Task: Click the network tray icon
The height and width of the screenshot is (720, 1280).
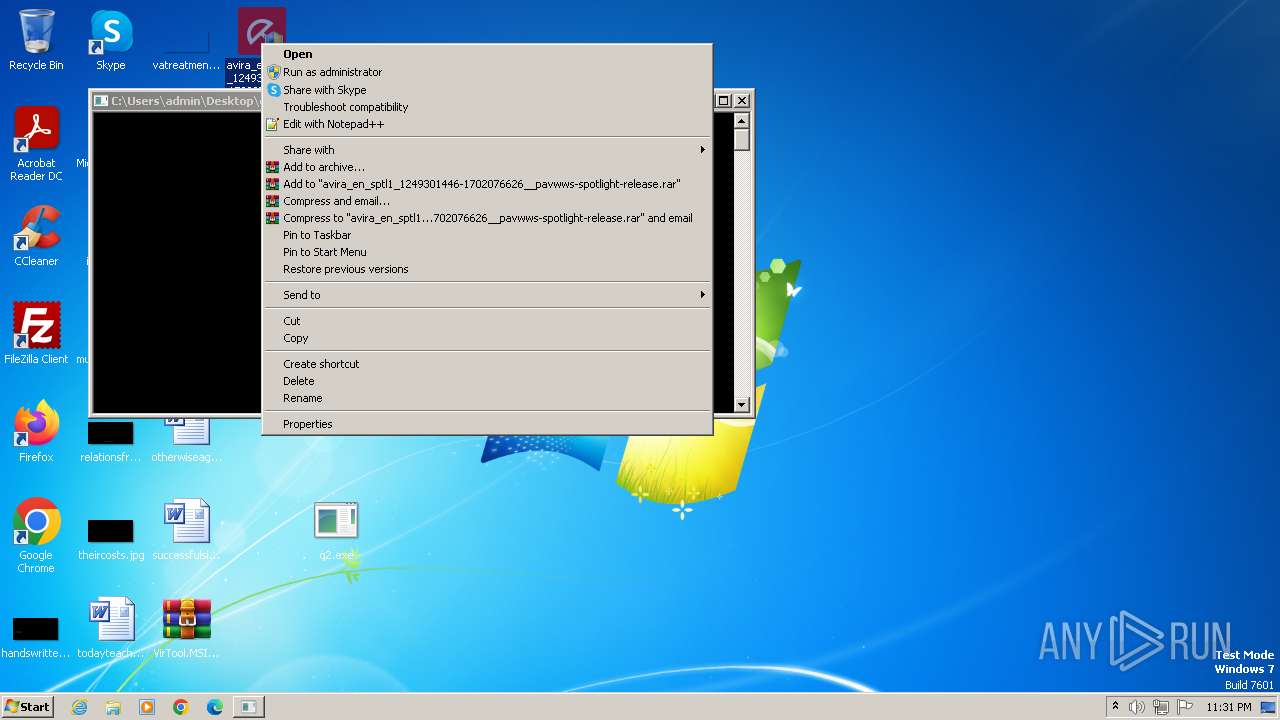Action: 1161,707
